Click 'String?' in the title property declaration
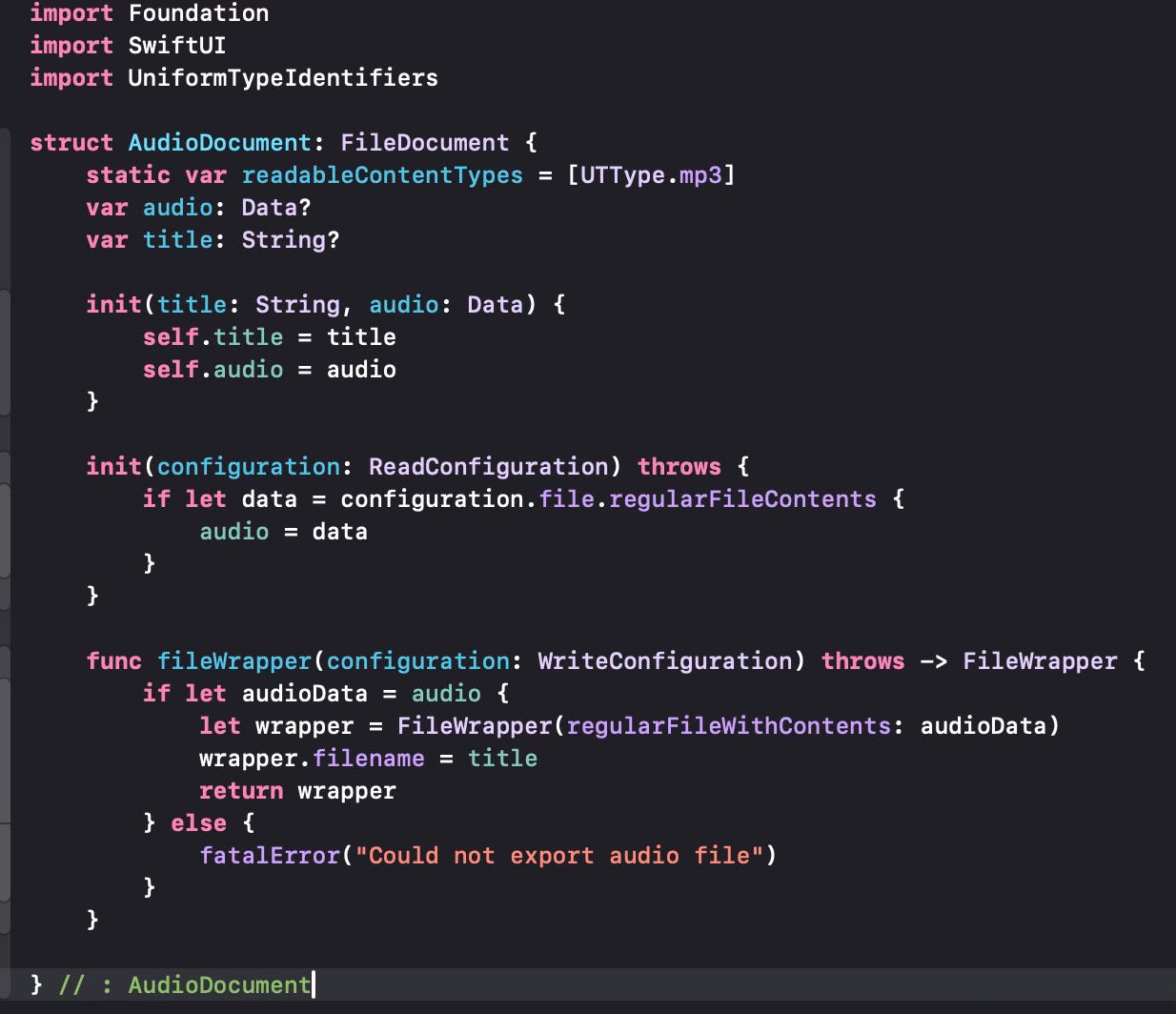Viewport: 1176px width, 1014px height. pos(291,240)
